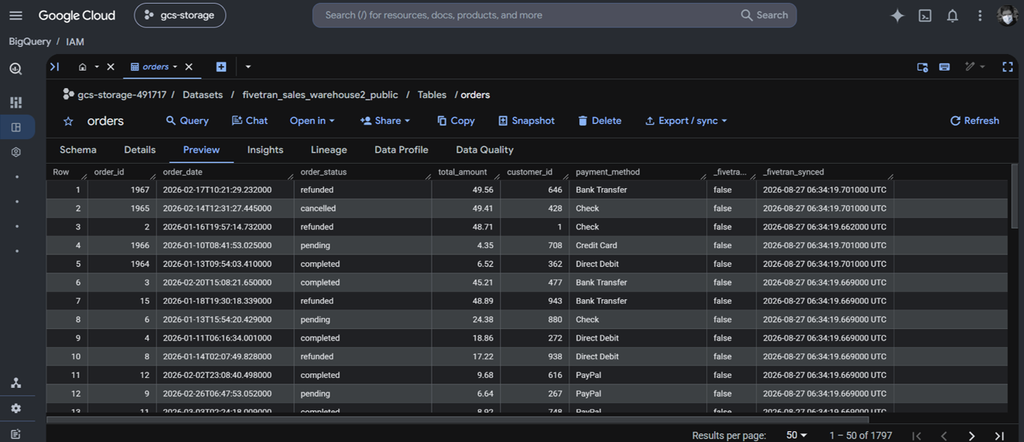Open the notifications bell
1024x442 pixels.
click(952, 16)
